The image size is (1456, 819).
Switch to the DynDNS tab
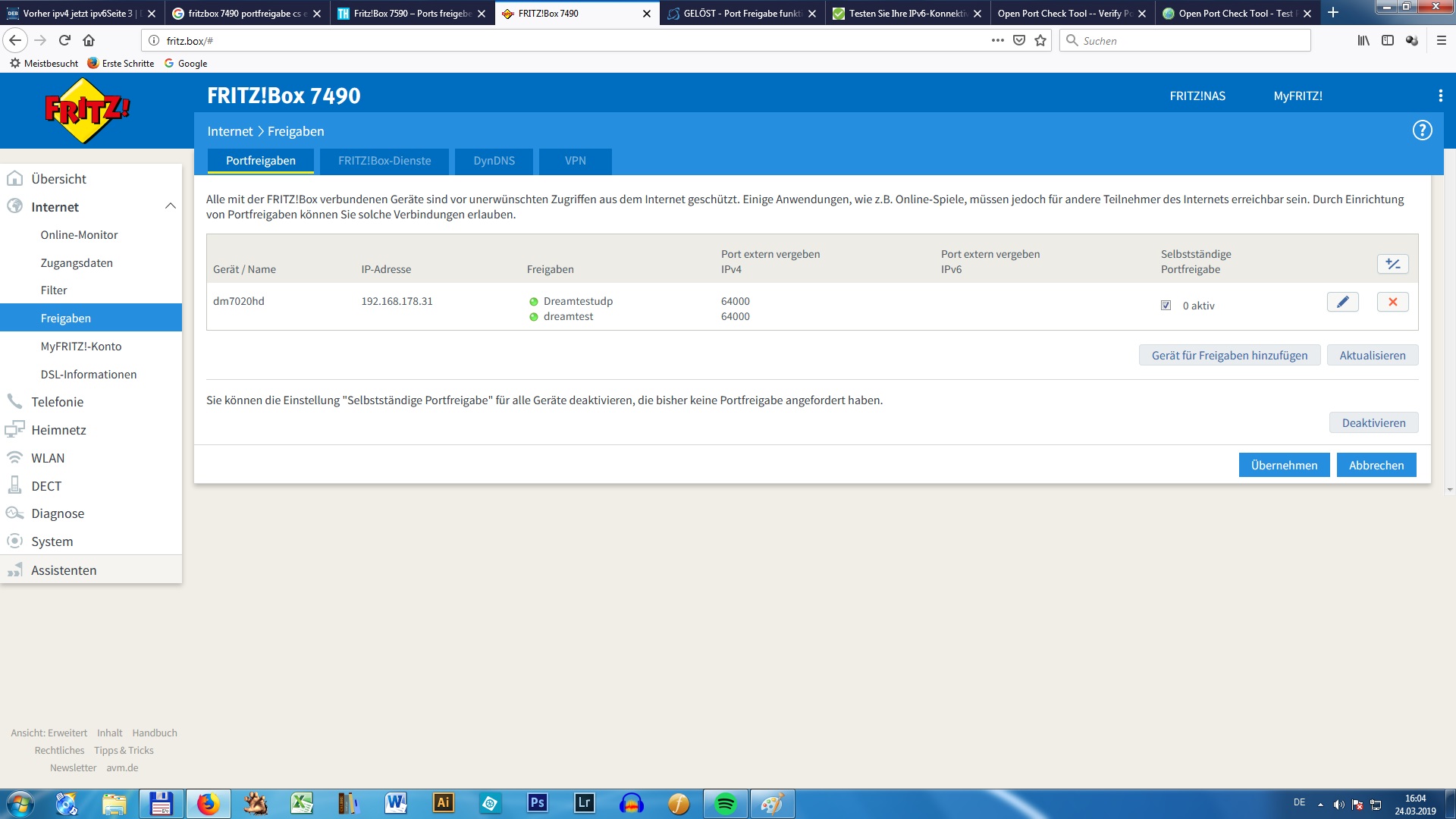point(494,161)
